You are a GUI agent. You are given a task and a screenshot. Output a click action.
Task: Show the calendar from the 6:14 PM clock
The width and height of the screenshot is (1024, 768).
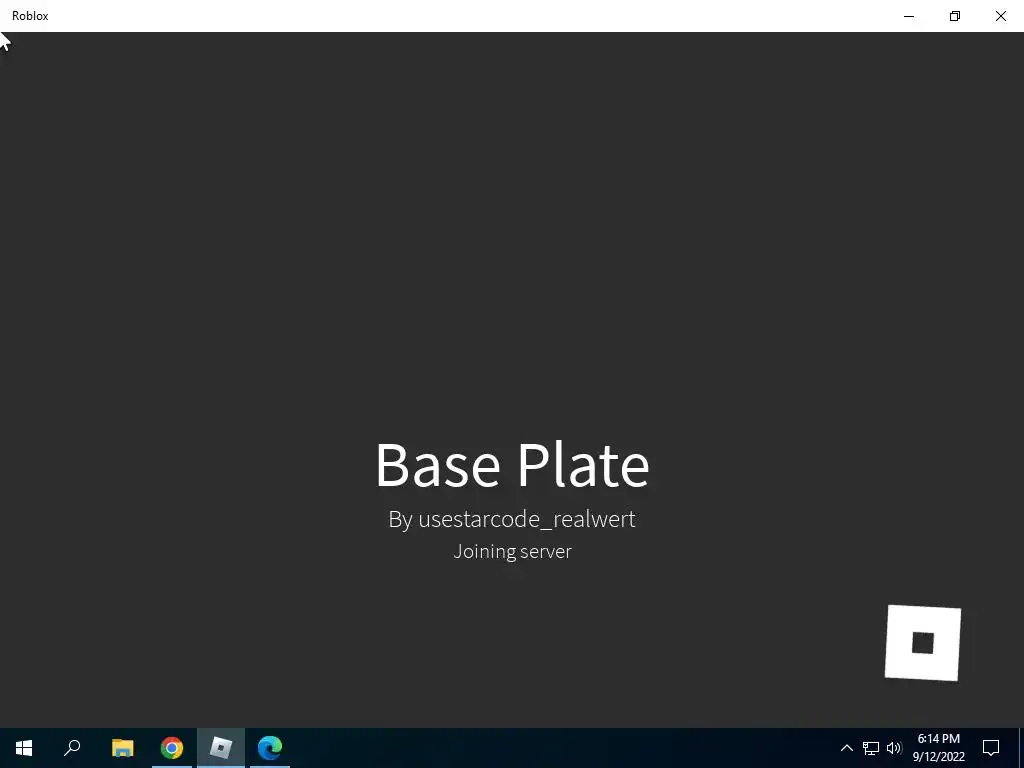click(x=938, y=748)
